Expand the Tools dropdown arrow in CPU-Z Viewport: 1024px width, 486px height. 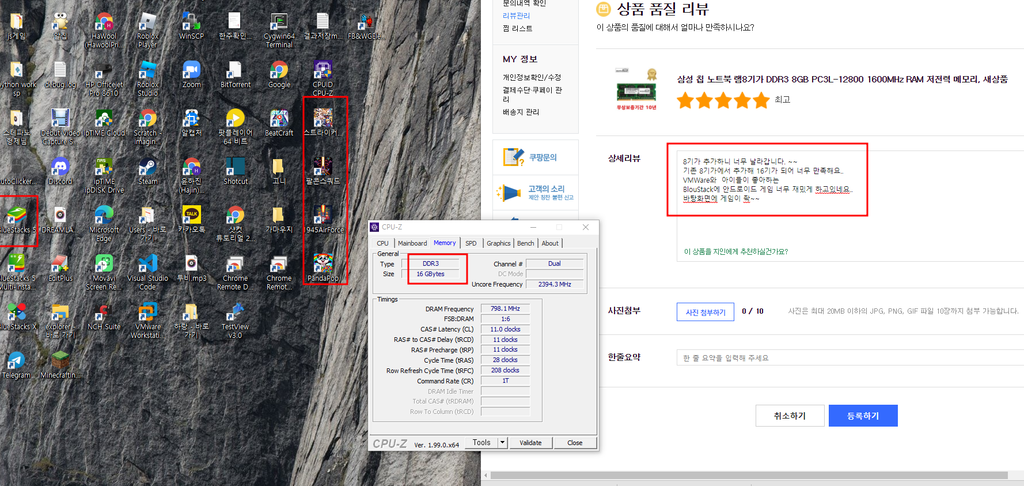point(502,442)
